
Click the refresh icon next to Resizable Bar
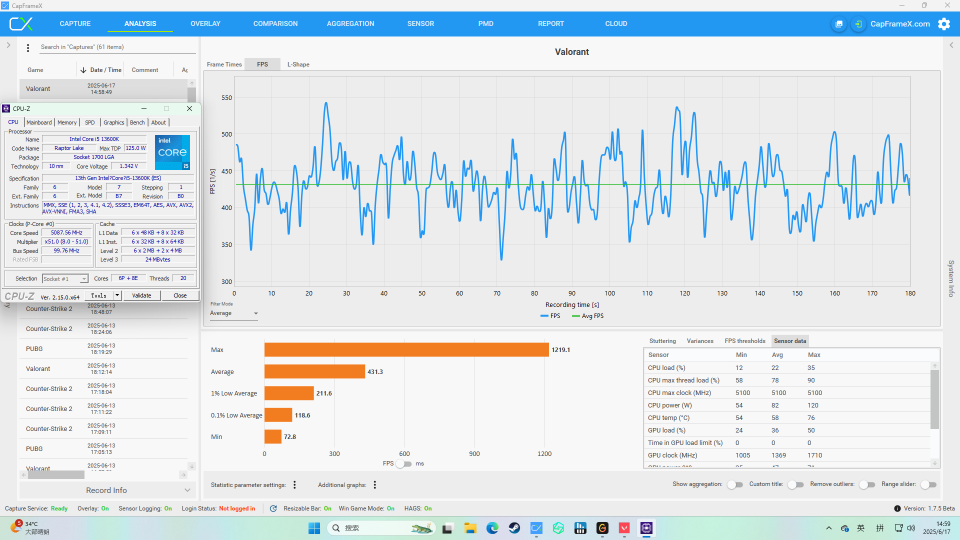click(273, 508)
